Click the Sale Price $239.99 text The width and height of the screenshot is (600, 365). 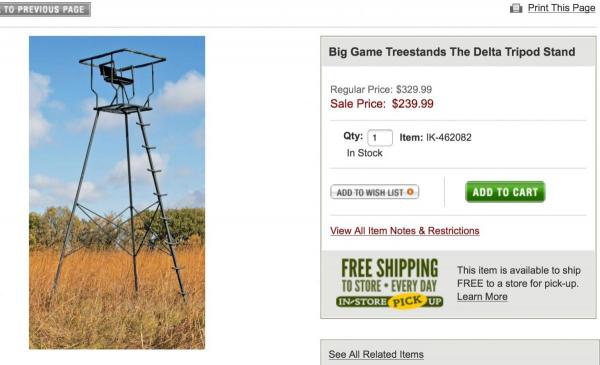382,104
